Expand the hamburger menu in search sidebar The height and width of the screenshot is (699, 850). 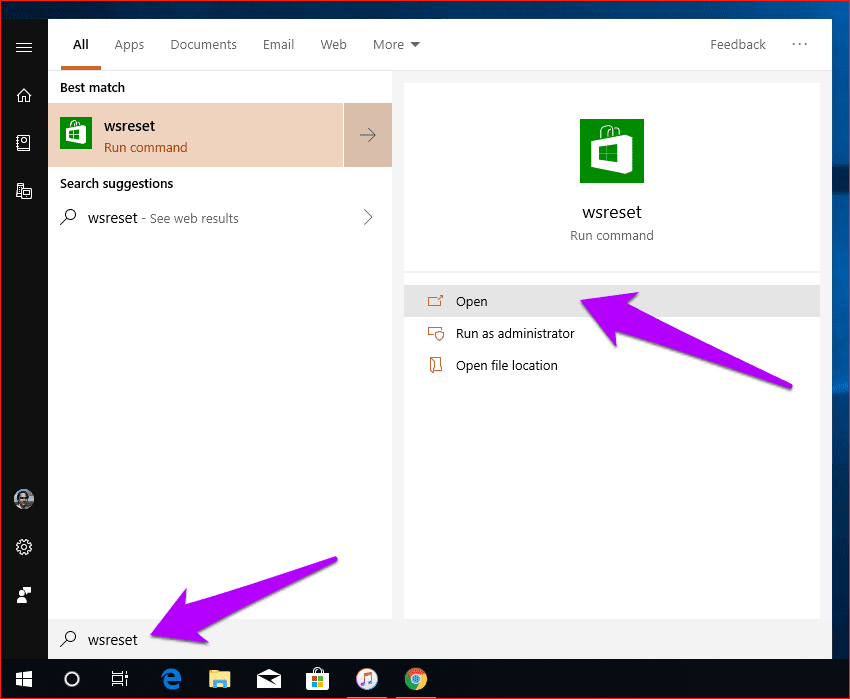pyautogui.click(x=24, y=48)
